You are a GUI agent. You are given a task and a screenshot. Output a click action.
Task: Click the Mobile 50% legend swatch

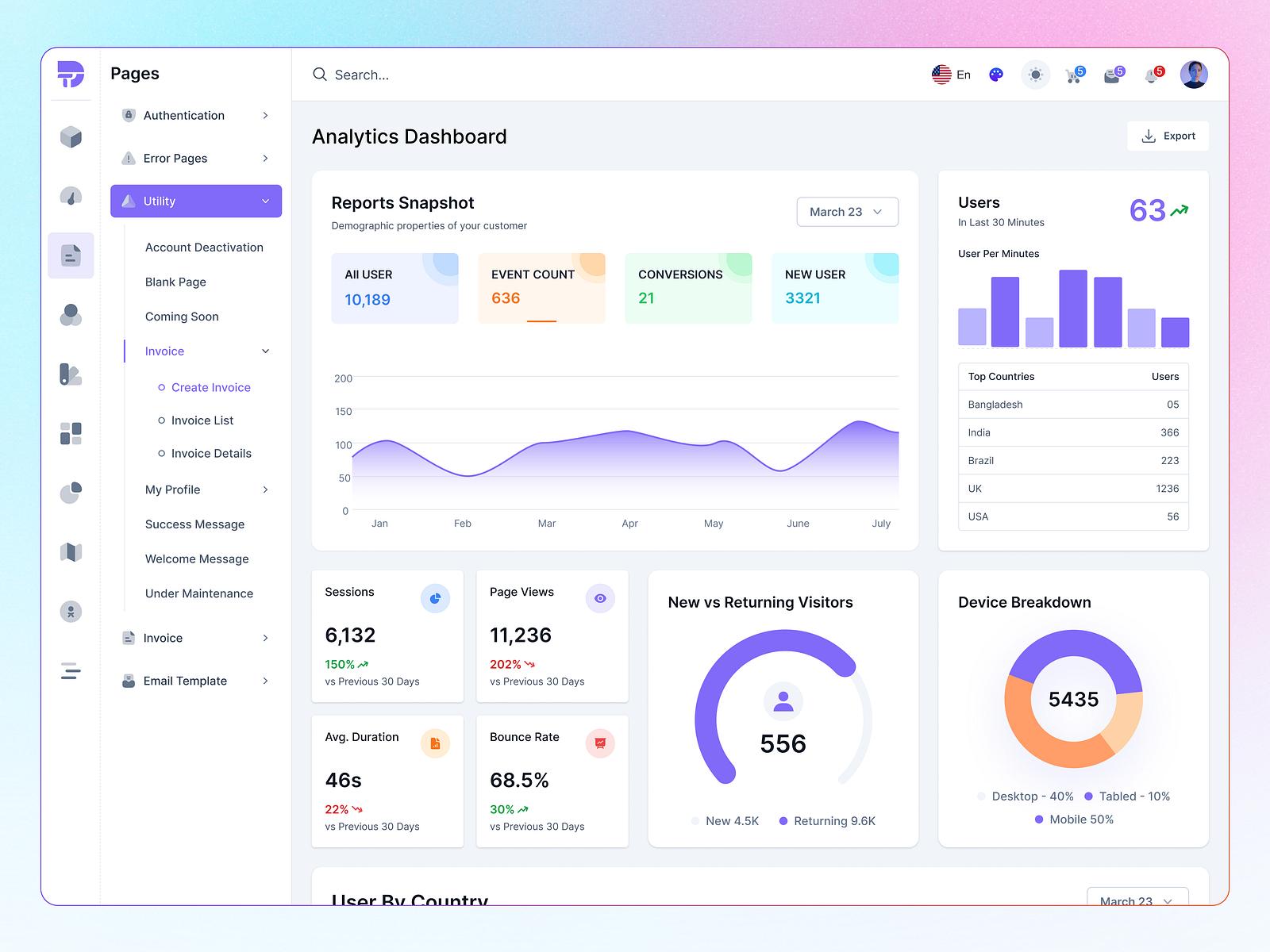(1039, 820)
